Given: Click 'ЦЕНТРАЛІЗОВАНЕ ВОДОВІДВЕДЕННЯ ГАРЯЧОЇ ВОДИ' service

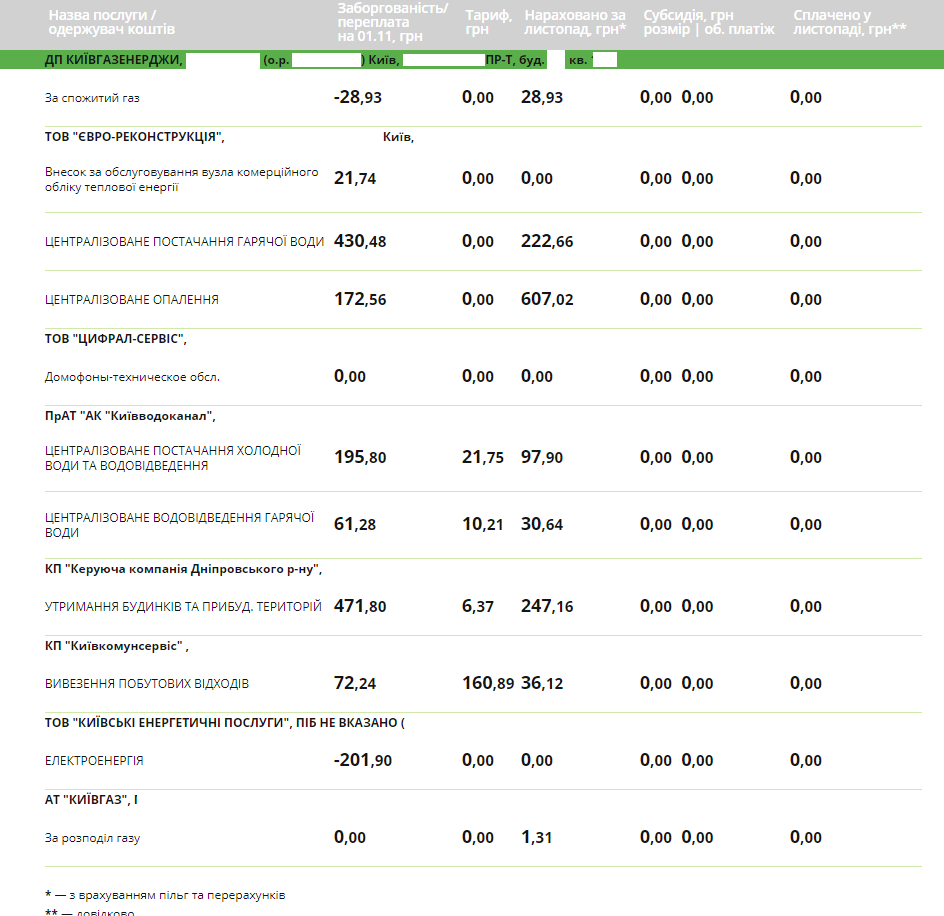Looking at the screenshot, I should click(x=179, y=525).
